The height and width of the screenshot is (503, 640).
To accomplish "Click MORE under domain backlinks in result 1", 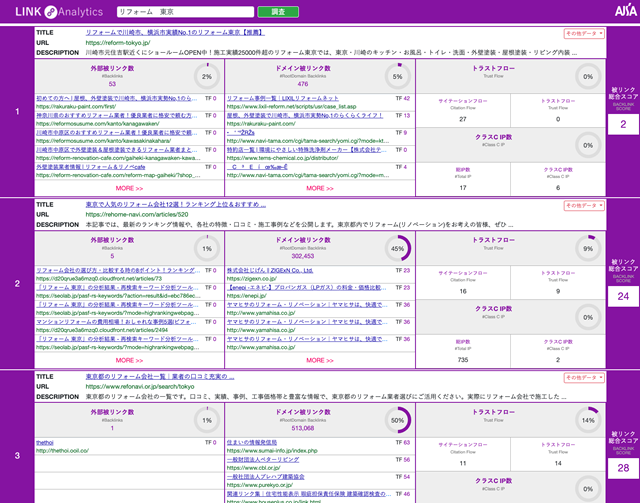I will [320, 188].
